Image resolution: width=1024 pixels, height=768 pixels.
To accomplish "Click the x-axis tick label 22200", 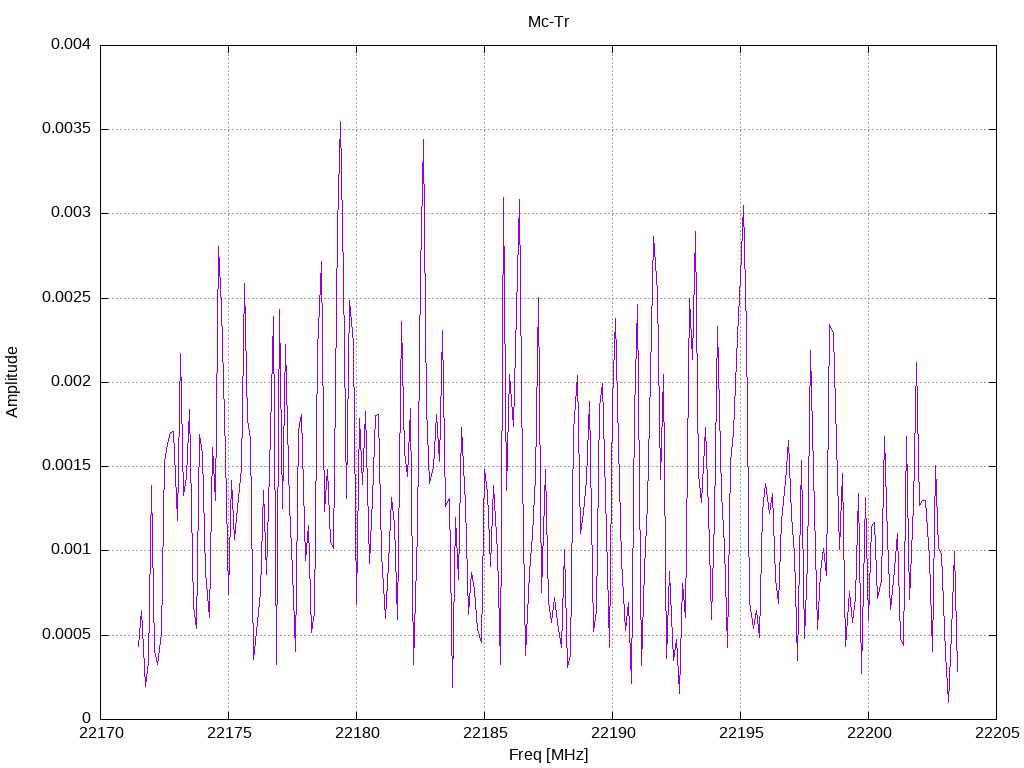I will 869,733.
